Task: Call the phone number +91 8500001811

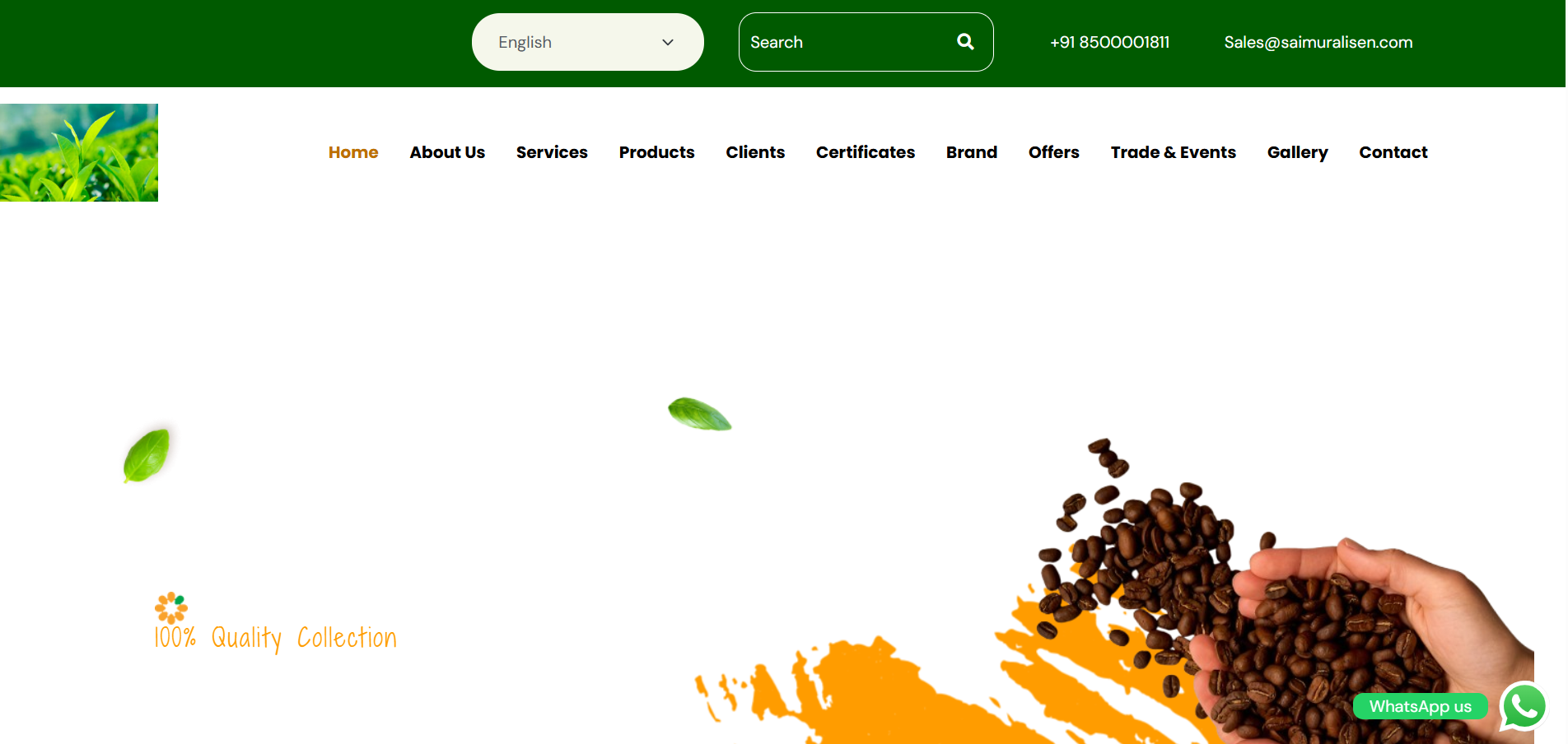Action: 1109,42
